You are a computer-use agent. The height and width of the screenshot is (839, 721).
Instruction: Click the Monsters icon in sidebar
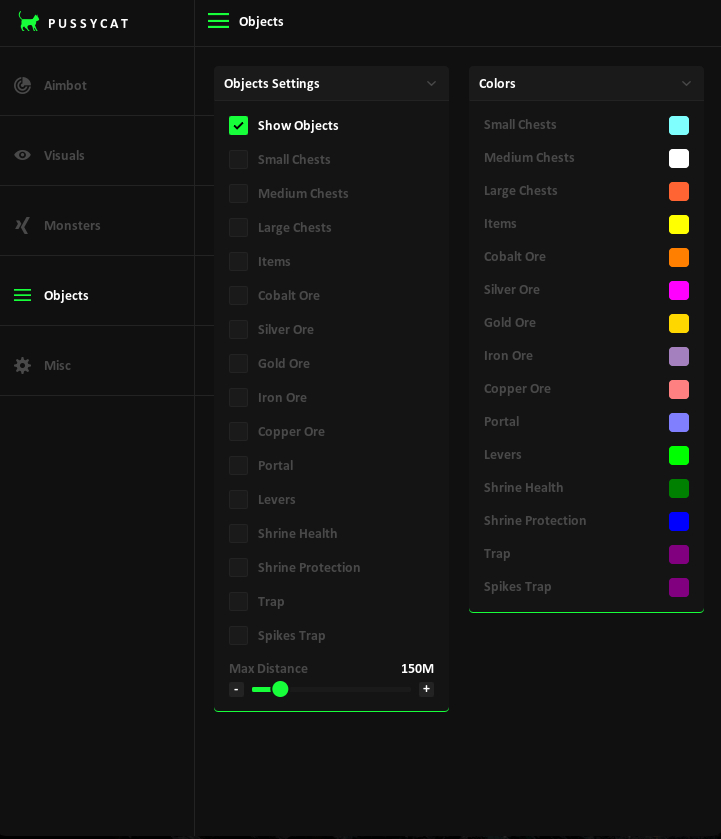click(x=22, y=225)
